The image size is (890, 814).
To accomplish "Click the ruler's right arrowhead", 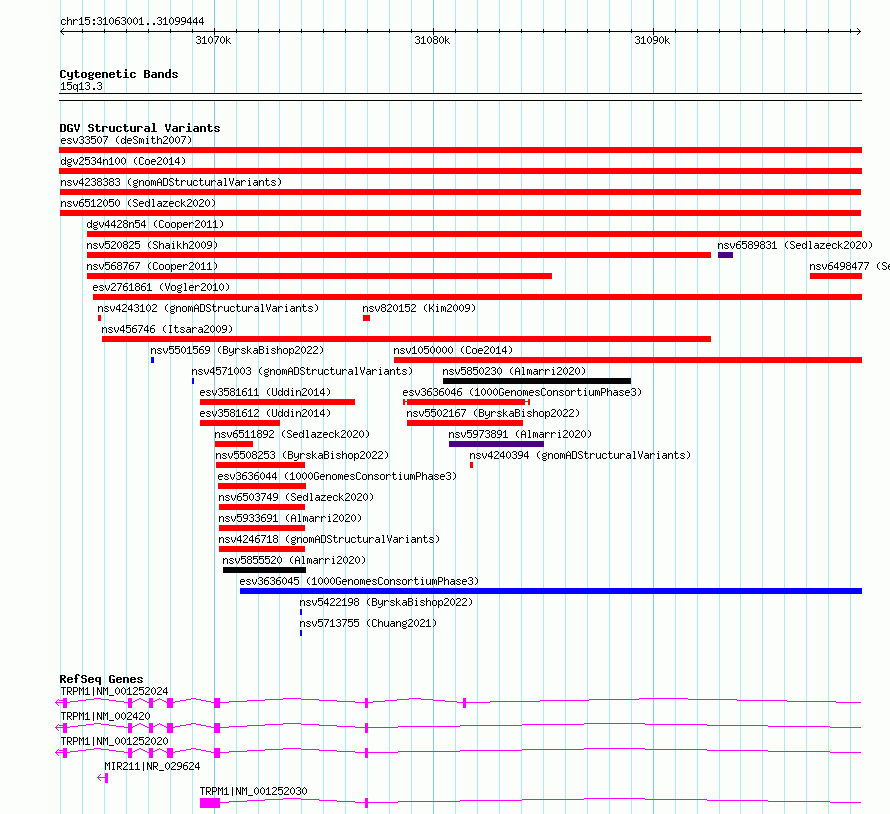I will point(858,32).
